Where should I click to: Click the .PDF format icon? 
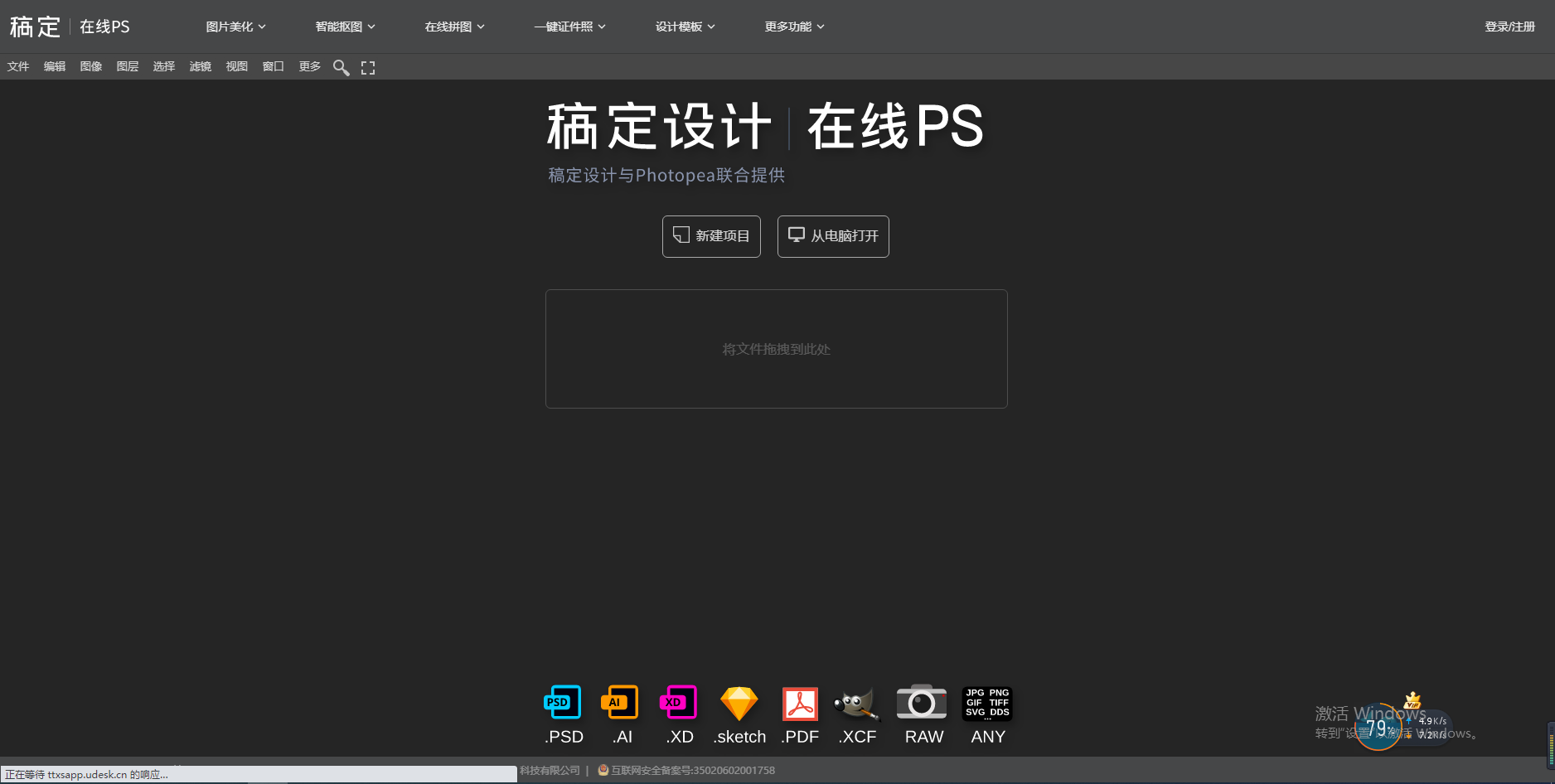(800, 704)
